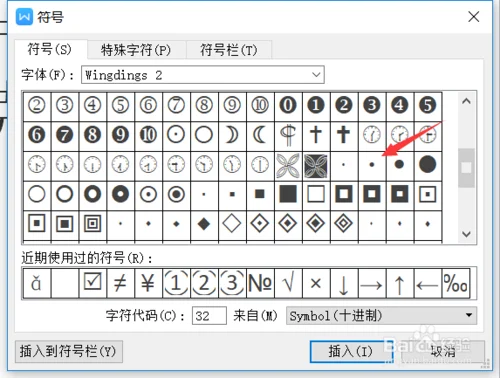Select the black circled number 0 symbol
This screenshot has width=500, height=378.
point(288,105)
